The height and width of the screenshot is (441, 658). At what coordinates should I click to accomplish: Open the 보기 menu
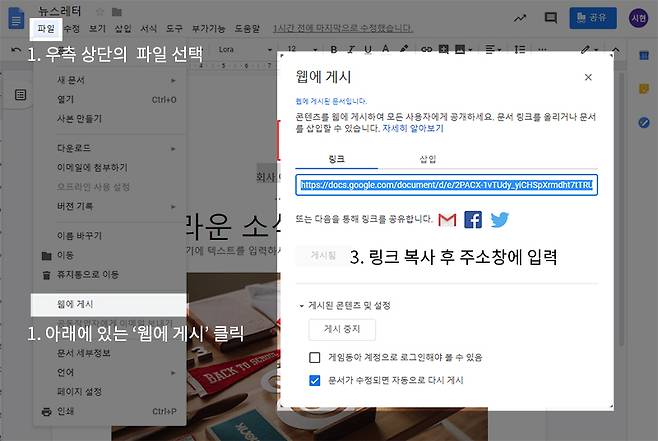(x=97, y=29)
